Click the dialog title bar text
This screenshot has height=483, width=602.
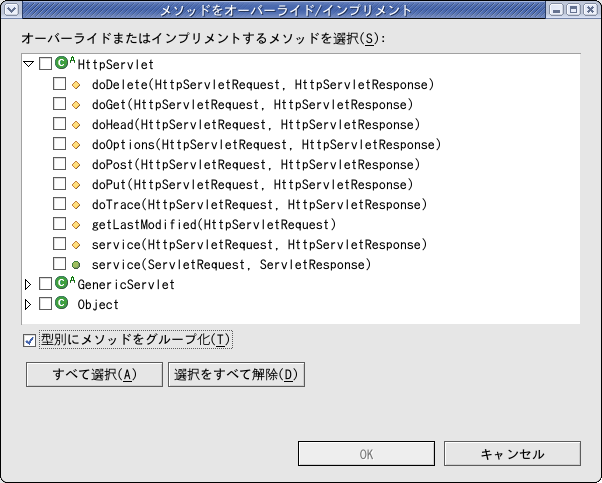click(x=286, y=10)
